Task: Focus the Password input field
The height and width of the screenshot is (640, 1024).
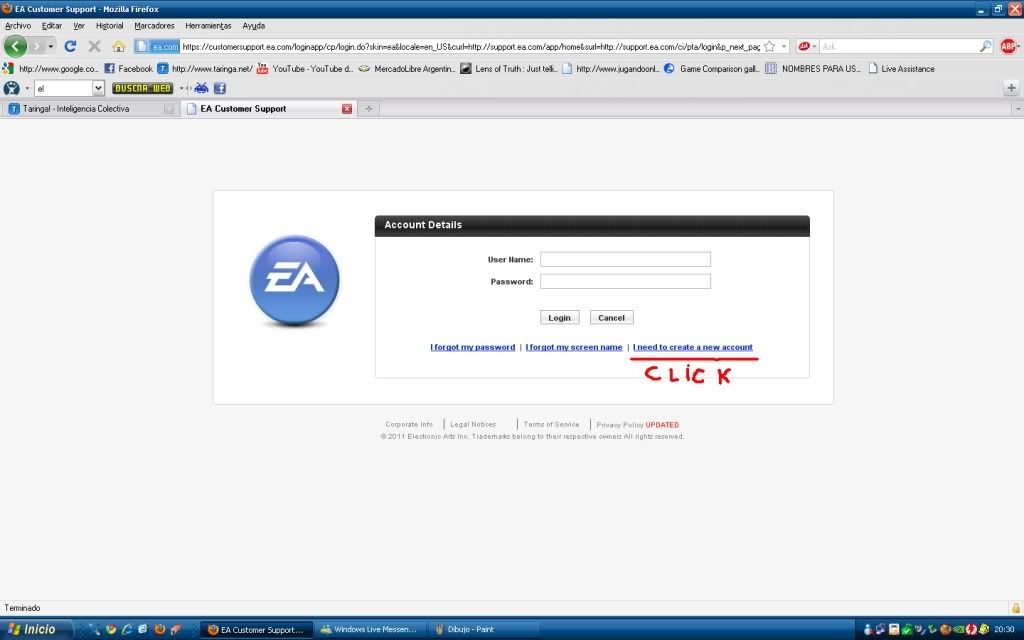Action: [625, 281]
